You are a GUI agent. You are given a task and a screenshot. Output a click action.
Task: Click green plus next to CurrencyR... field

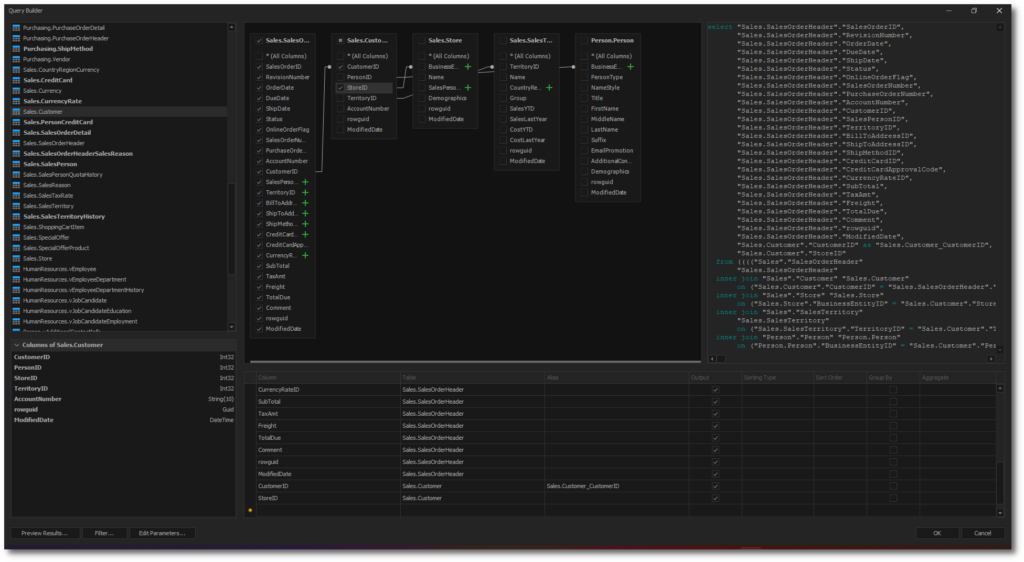point(305,255)
